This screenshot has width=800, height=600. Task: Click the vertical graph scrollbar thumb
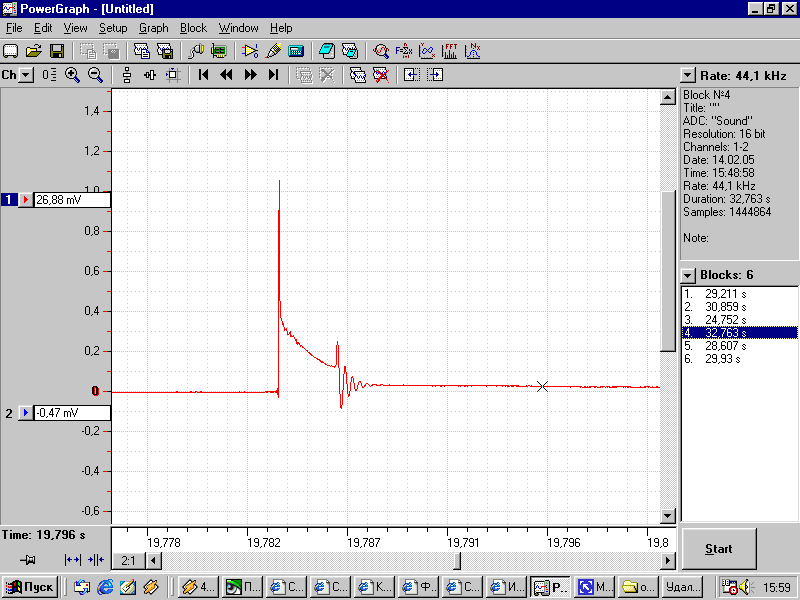(667, 271)
